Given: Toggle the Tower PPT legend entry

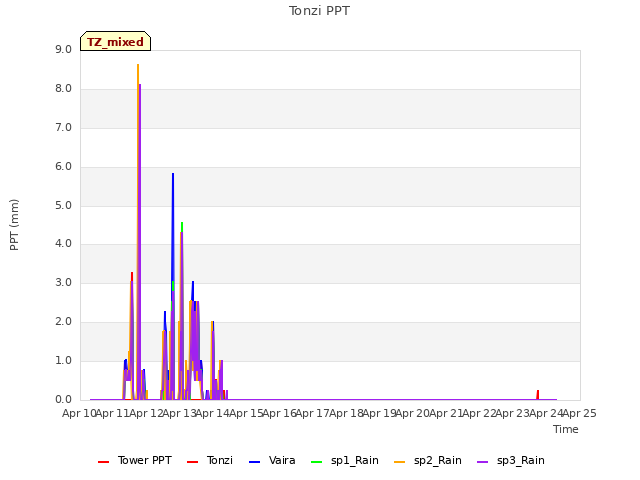Looking at the screenshot, I should point(135,460).
